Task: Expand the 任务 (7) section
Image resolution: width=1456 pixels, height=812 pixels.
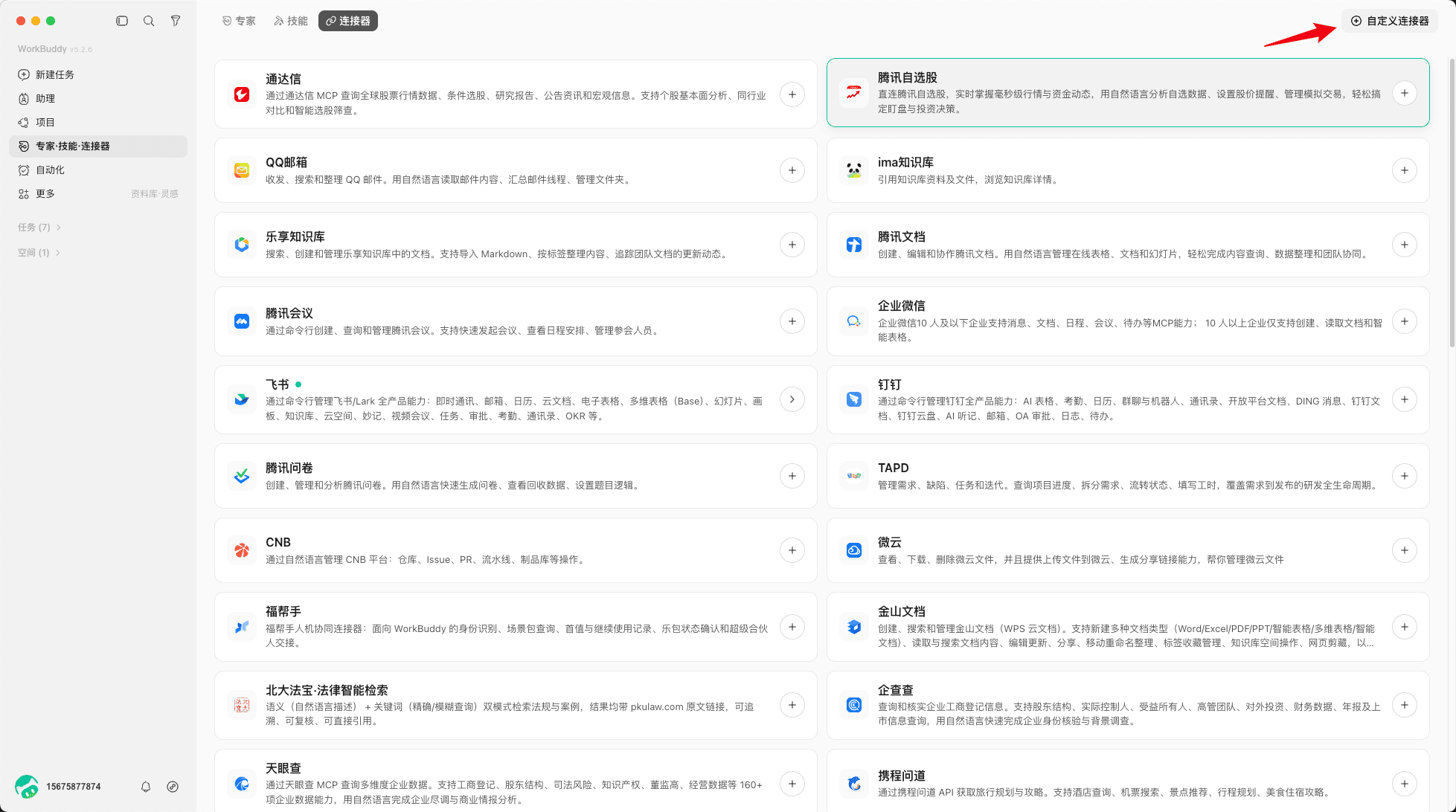Action: [x=39, y=228]
